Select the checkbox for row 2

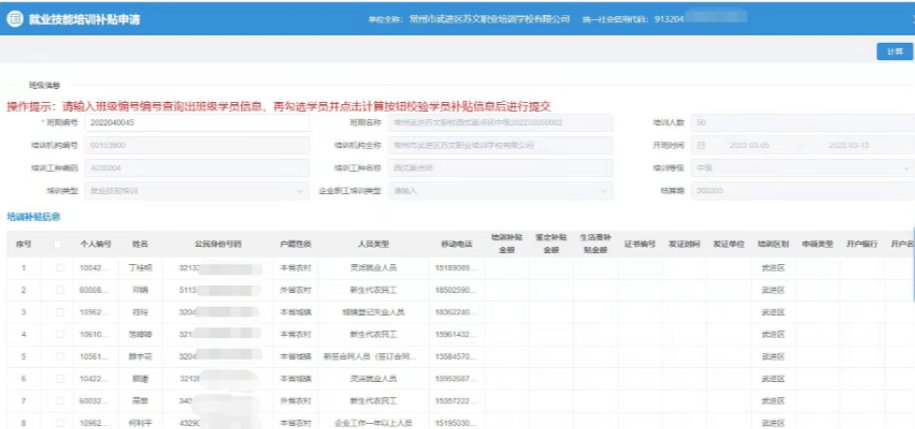coord(61,289)
